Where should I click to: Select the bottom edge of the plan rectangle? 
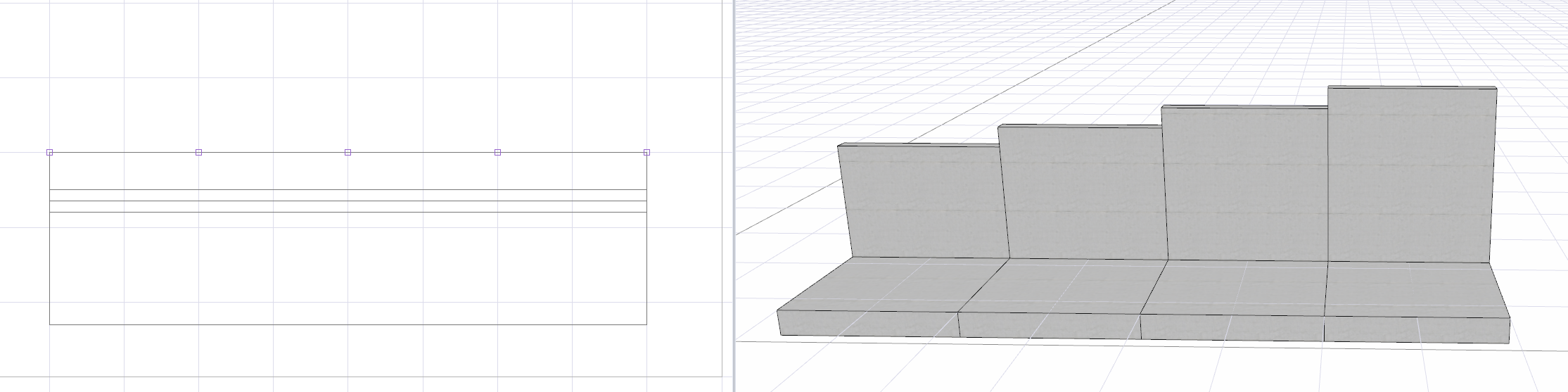coord(348,324)
